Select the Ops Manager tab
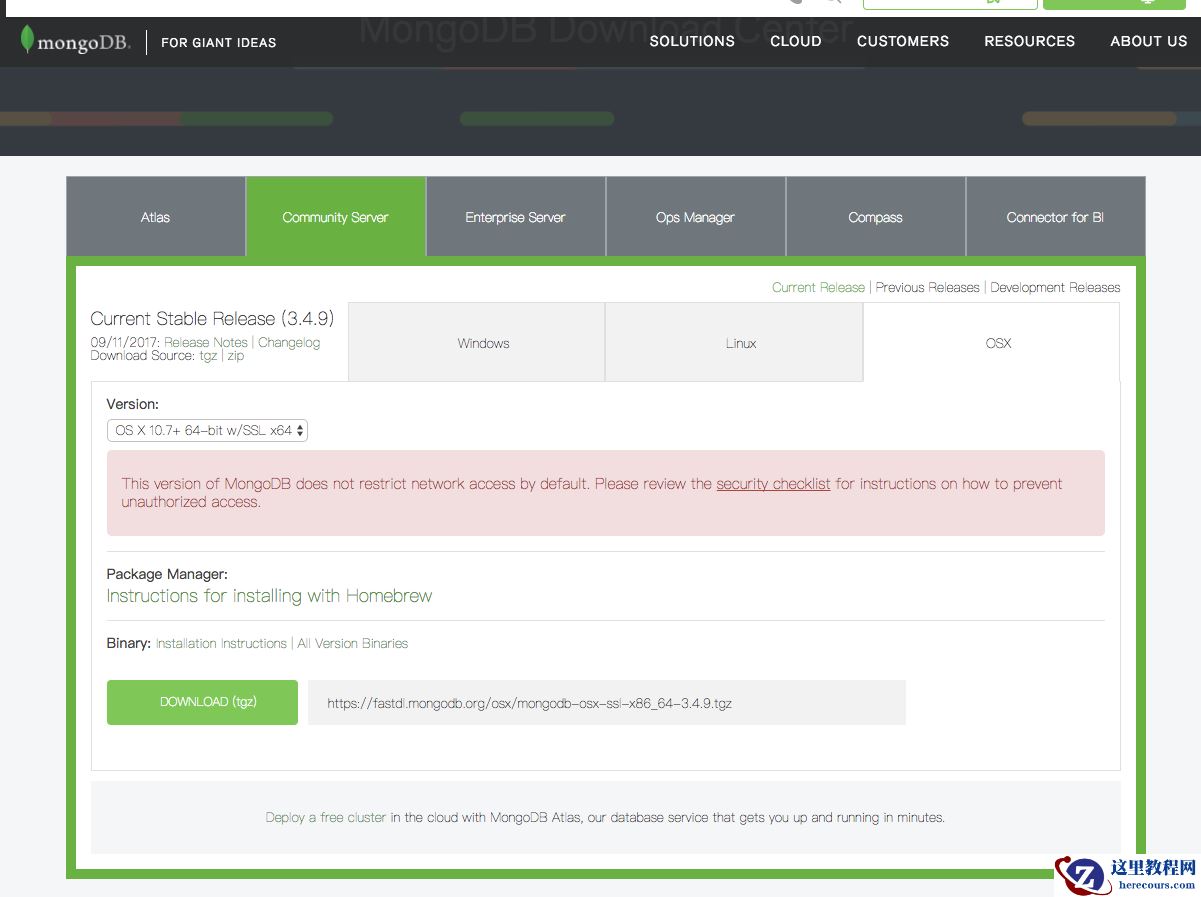1201x897 pixels. click(695, 216)
